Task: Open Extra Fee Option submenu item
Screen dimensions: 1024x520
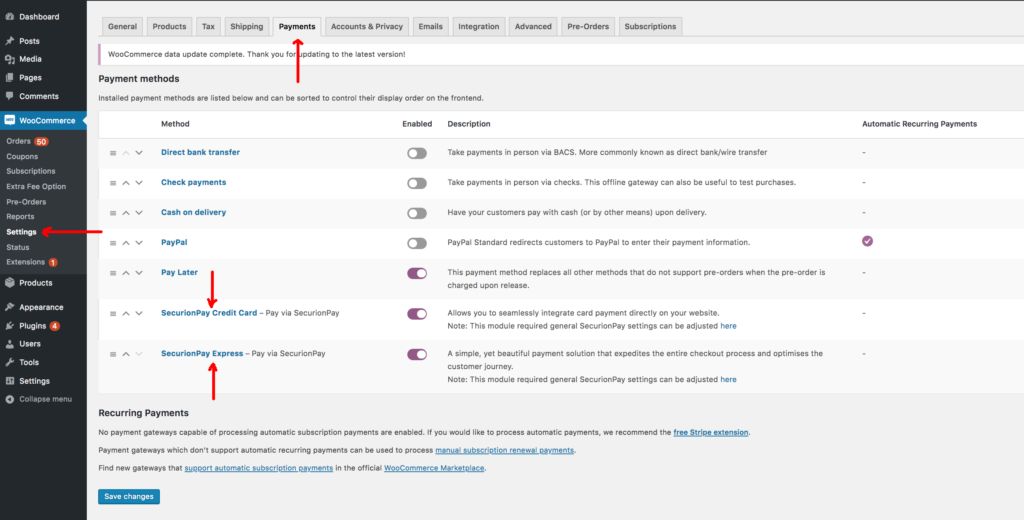Action: 36,187
